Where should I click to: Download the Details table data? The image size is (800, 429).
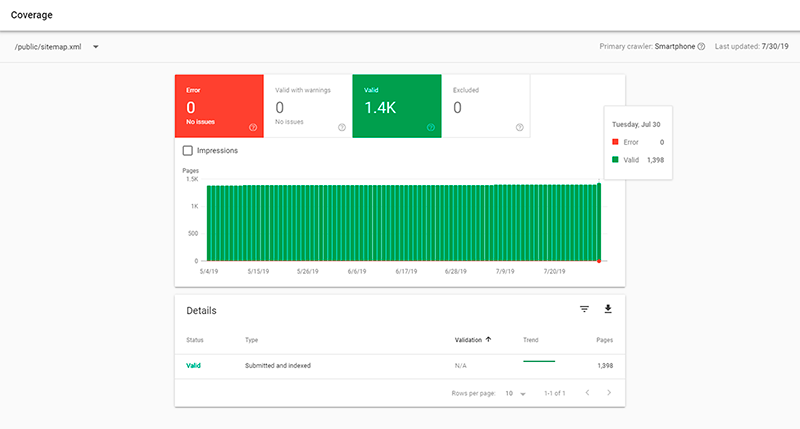[x=607, y=310]
